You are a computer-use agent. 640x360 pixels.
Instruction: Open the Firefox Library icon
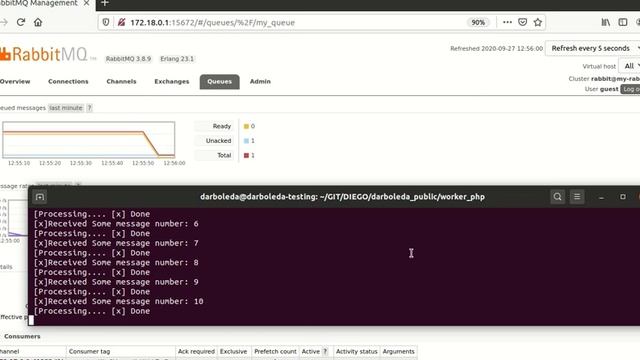[606, 22]
